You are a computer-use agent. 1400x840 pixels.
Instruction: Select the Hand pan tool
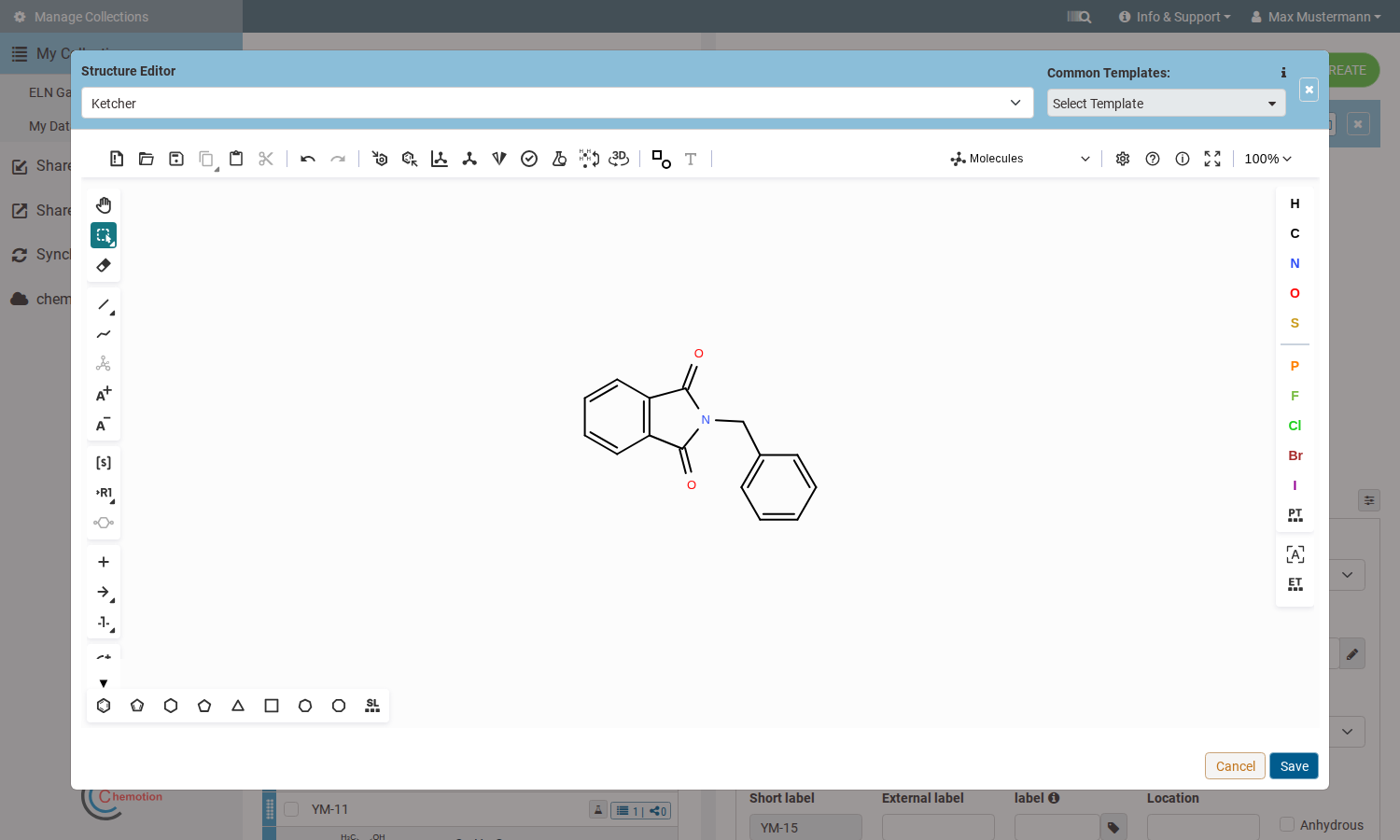104,205
